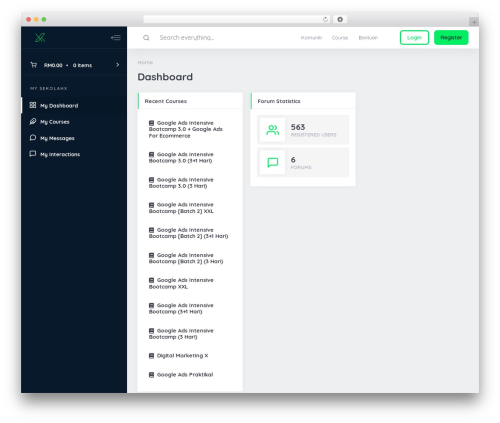
Task: Click the shopping cart icon
Action: pos(34,65)
